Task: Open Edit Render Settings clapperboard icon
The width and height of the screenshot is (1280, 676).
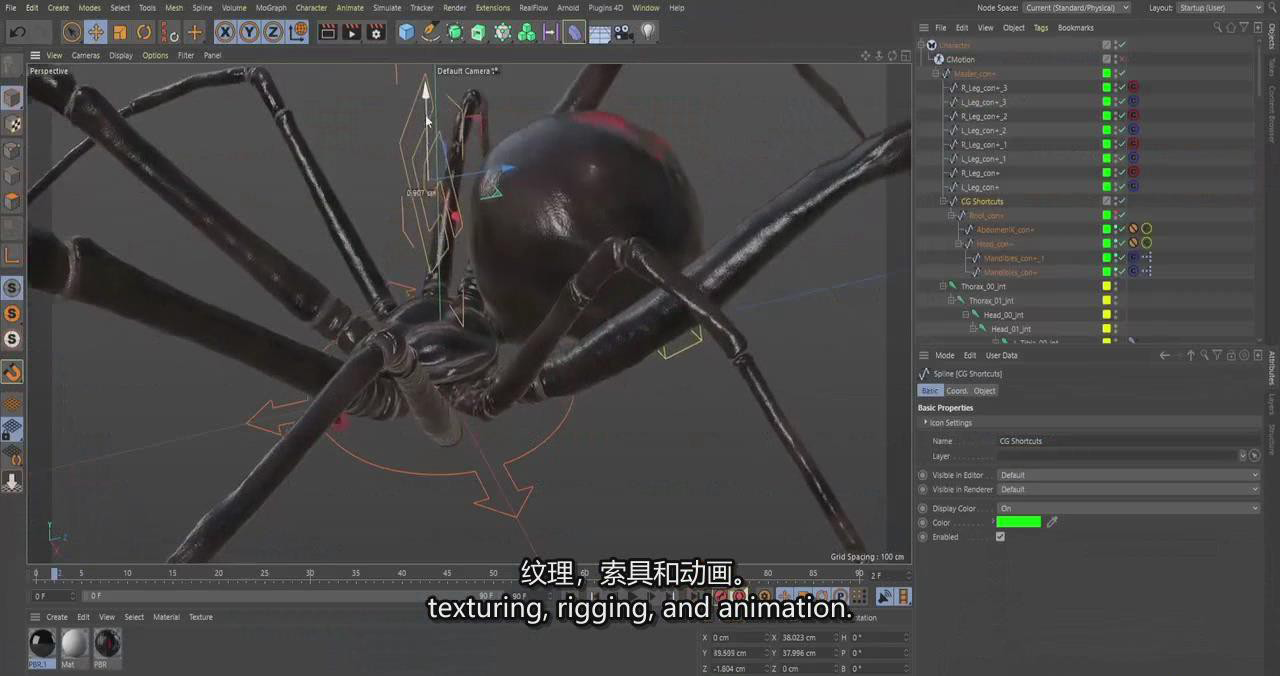Action: click(x=376, y=32)
